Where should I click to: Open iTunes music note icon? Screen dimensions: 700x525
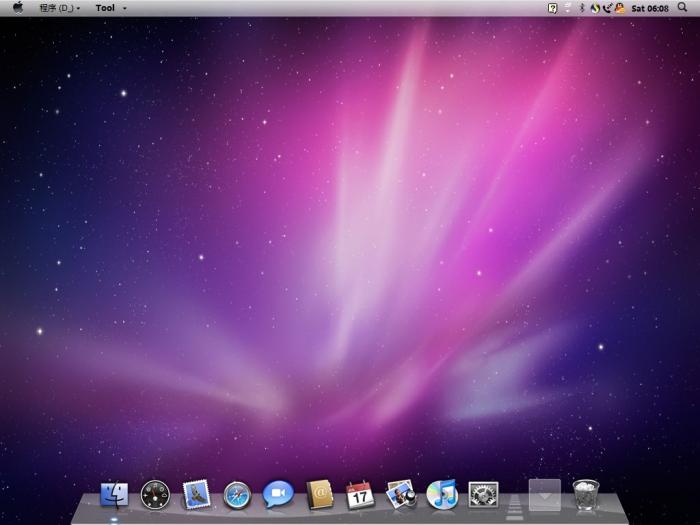pos(442,494)
